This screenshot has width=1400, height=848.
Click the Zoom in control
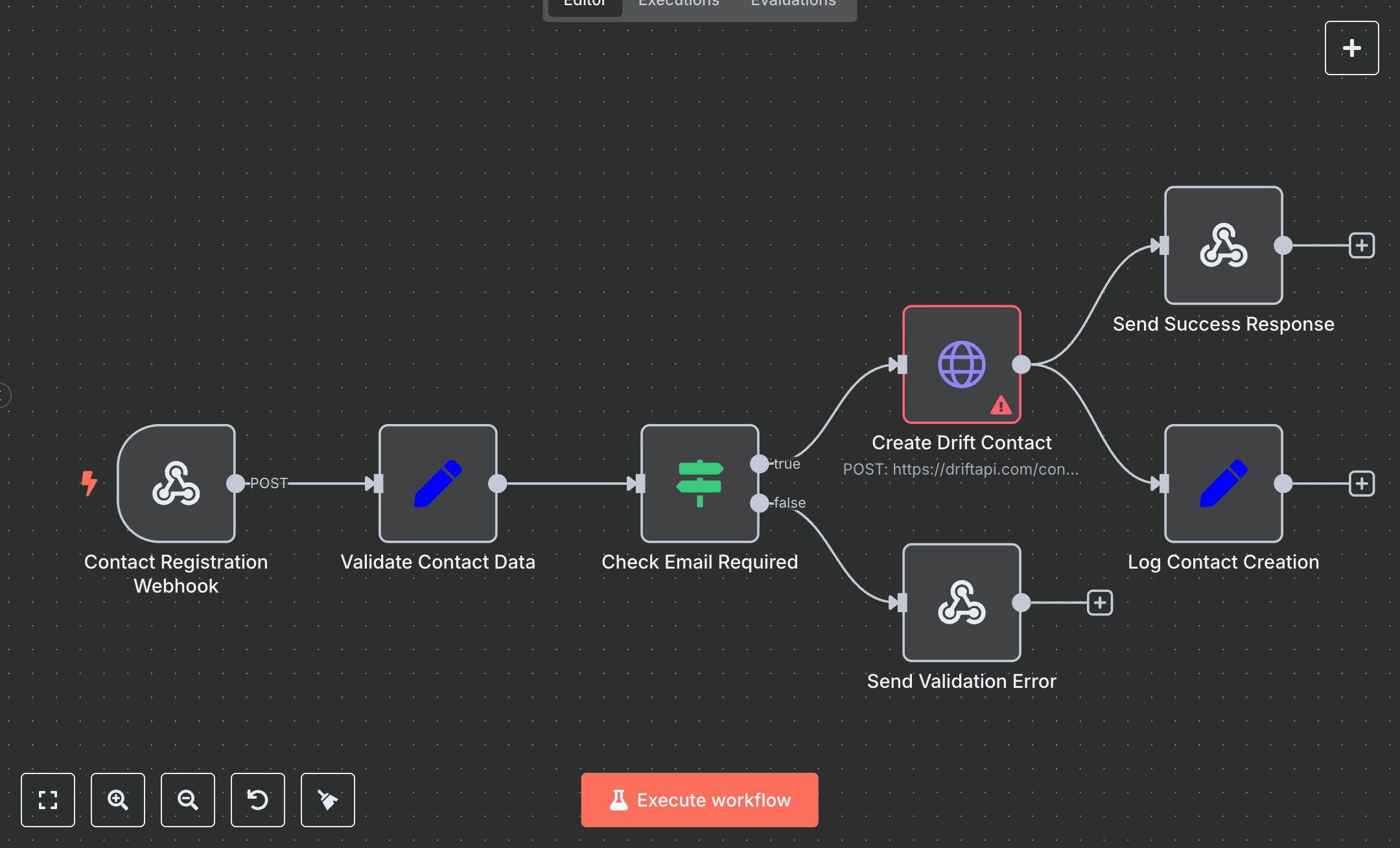click(x=118, y=800)
